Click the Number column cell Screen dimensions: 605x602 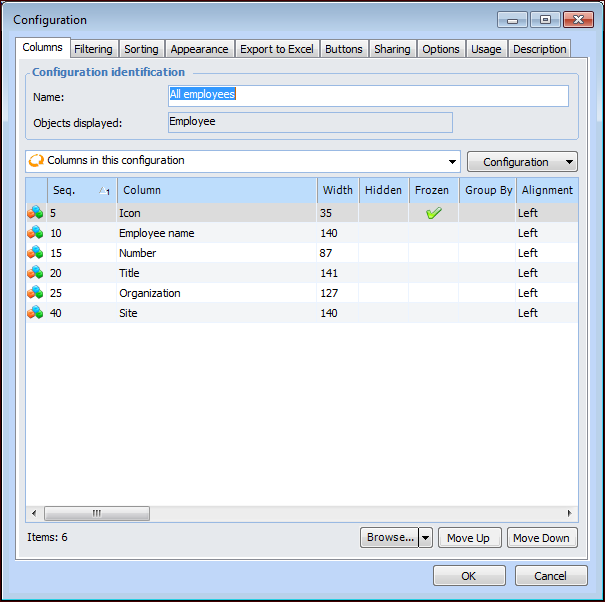click(x=217, y=253)
